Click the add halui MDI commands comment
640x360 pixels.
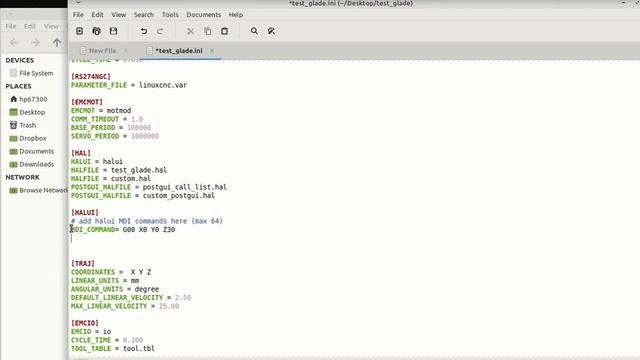[x=147, y=221]
